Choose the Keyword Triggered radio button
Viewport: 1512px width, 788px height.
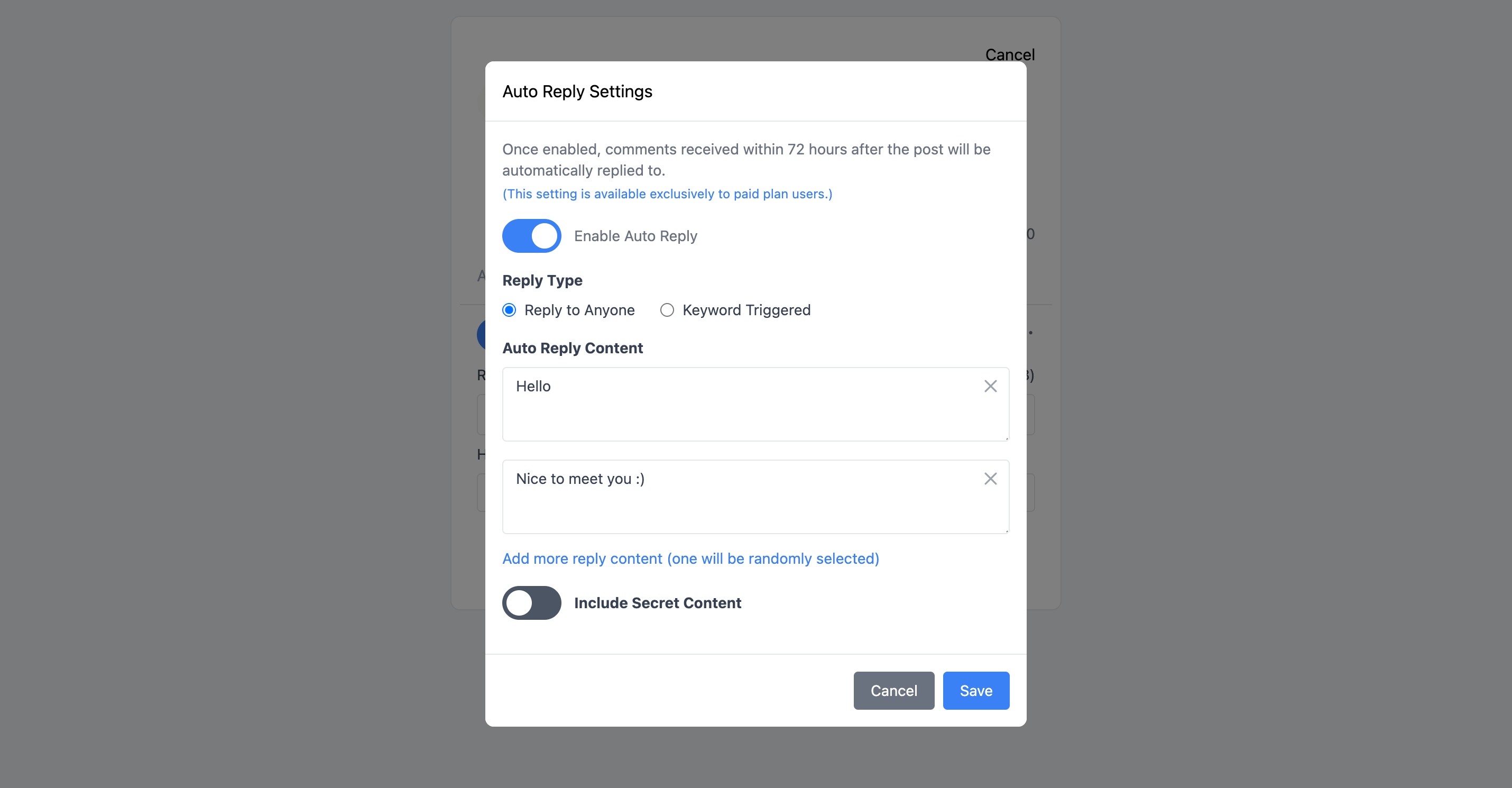coord(667,310)
